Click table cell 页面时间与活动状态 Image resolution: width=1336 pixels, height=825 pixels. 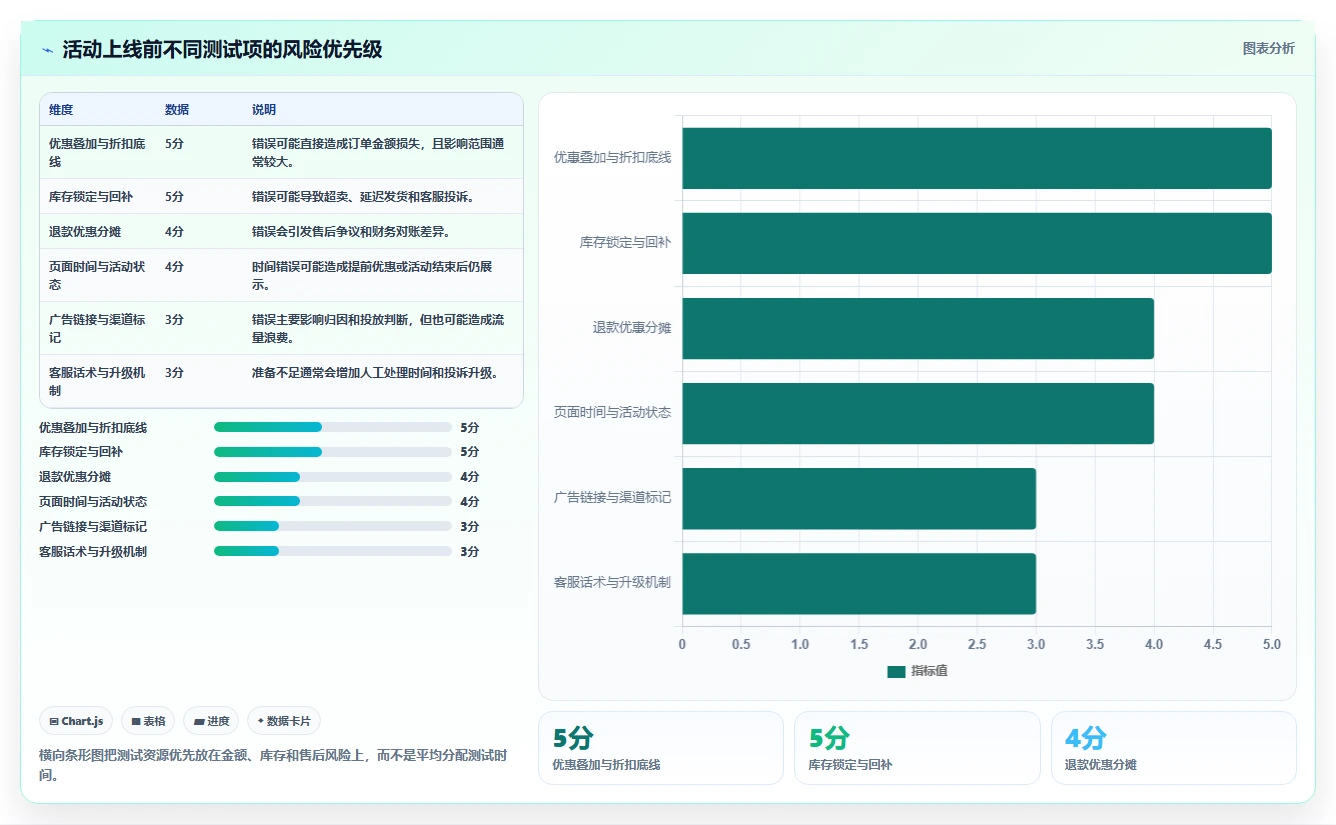pyautogui.click(x=97, y=275)
